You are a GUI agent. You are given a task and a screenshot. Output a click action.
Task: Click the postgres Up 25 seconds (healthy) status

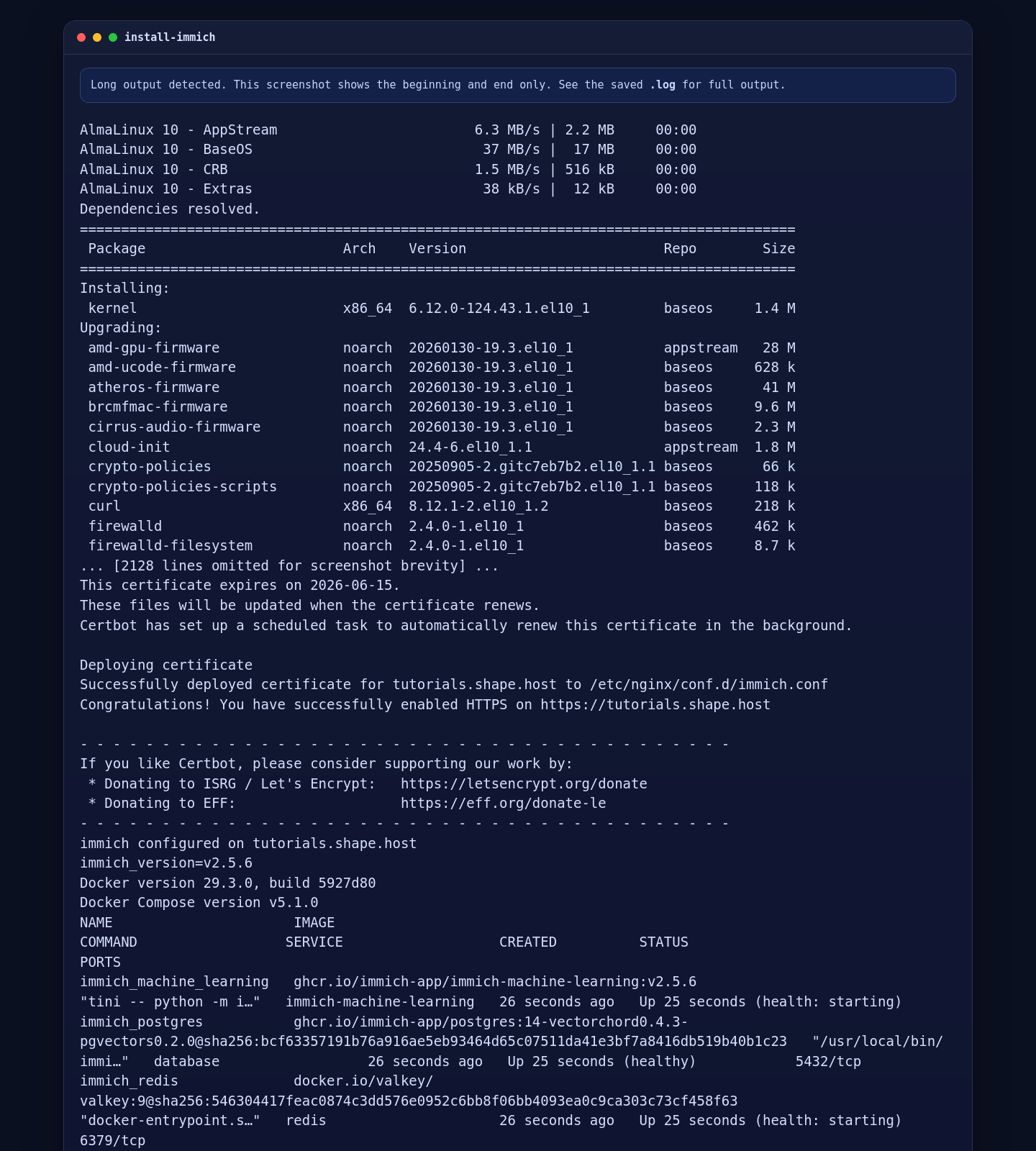602,1062
